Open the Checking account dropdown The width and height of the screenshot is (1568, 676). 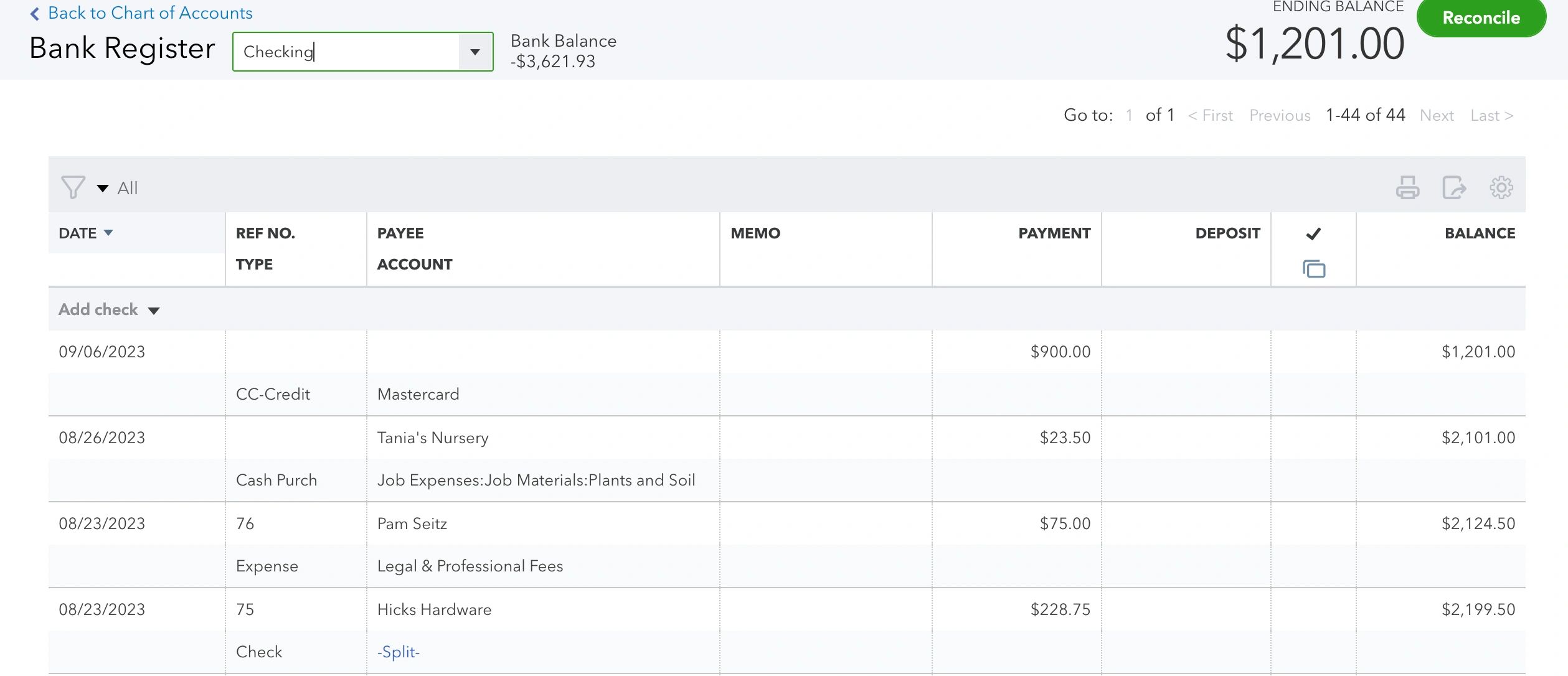475,52
